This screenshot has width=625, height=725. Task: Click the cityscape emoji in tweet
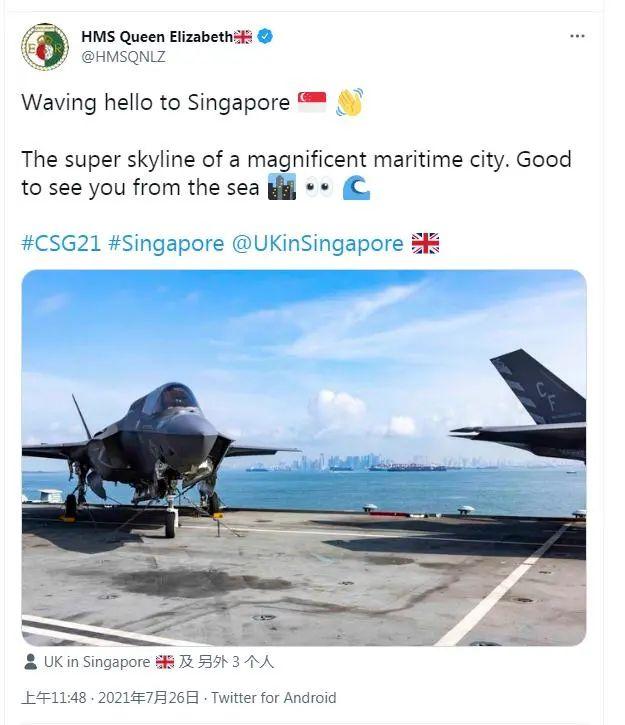click(x=282, y=187)
